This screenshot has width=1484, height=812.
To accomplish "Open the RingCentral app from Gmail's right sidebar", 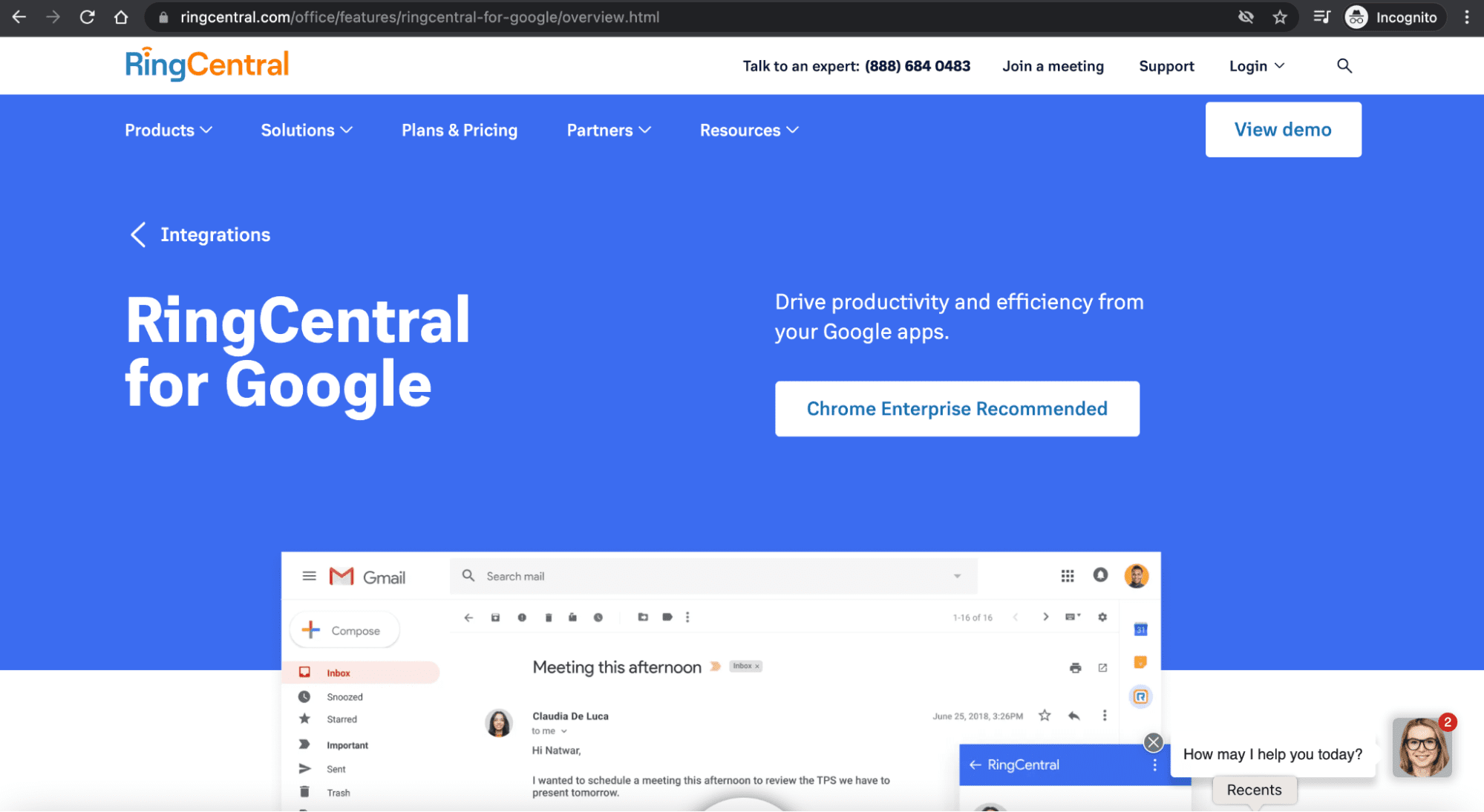I will click(1140, 696).
